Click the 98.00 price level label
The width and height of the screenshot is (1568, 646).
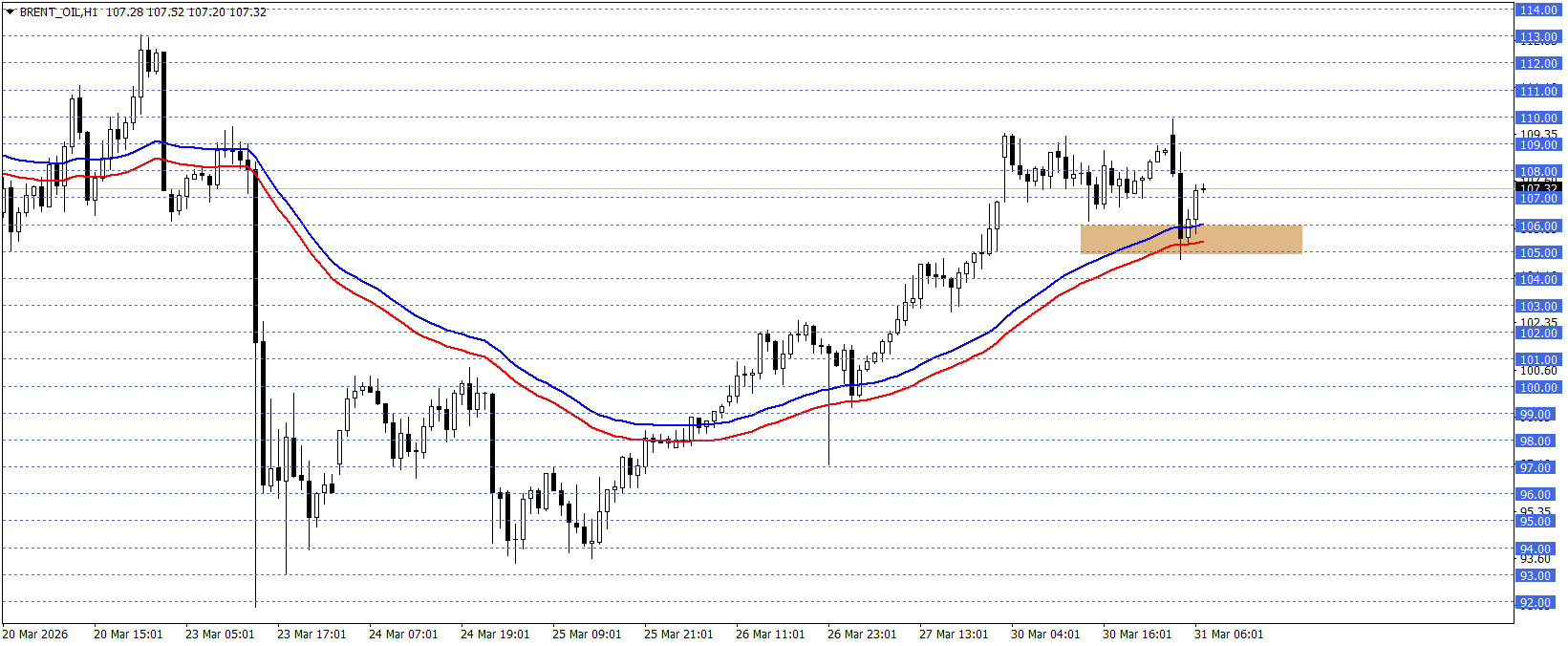(1537, 441)
